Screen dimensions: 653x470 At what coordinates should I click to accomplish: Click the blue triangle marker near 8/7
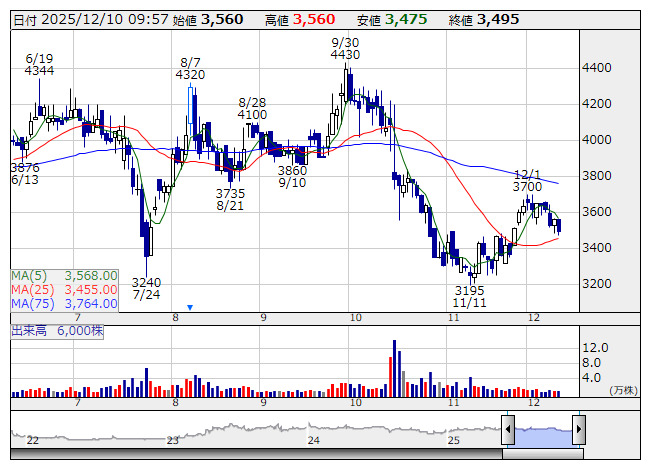coord(190,308)
